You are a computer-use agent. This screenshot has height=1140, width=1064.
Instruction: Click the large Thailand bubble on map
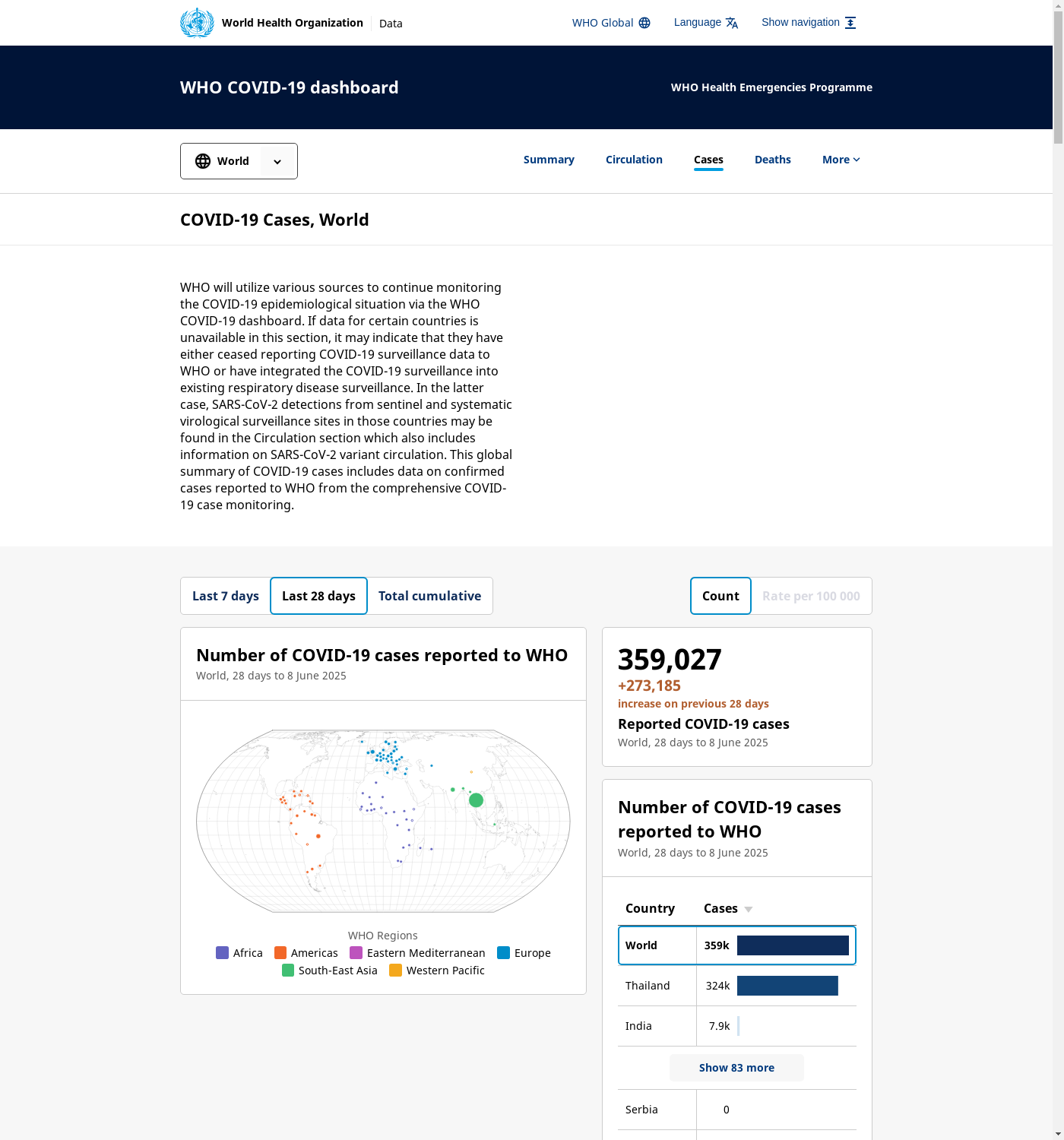click(477, 800)
